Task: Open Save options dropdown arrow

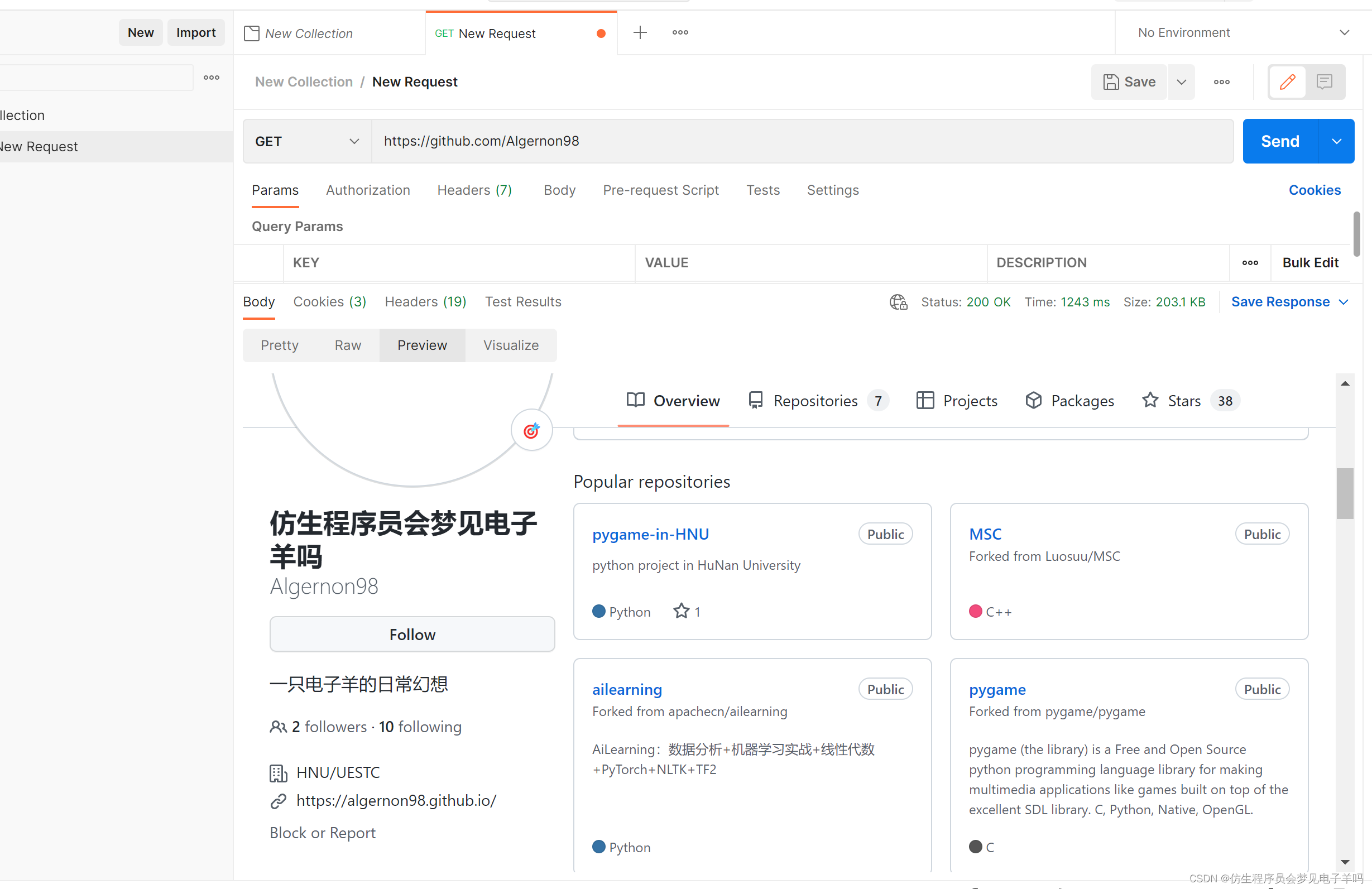Action: click(x=1181, y=83)
